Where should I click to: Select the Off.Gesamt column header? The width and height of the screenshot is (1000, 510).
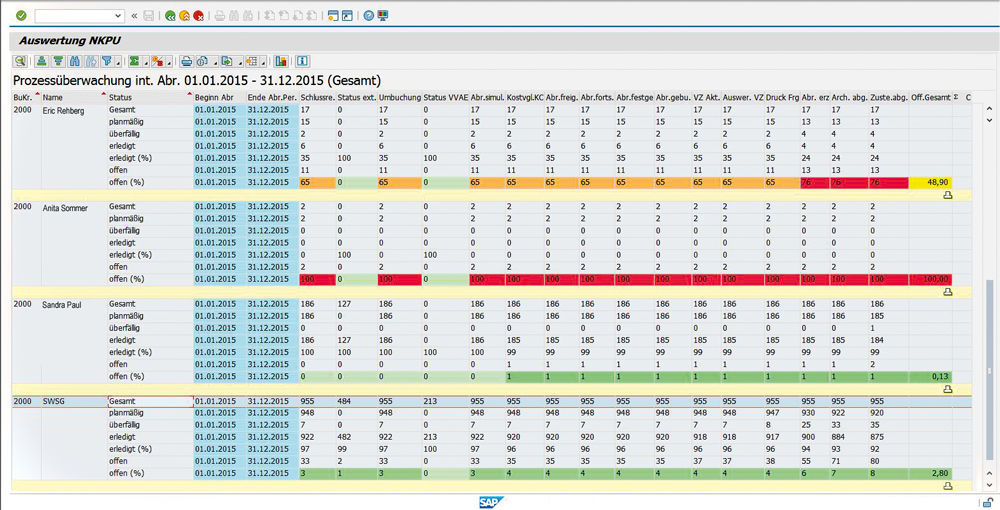point(930,97)
